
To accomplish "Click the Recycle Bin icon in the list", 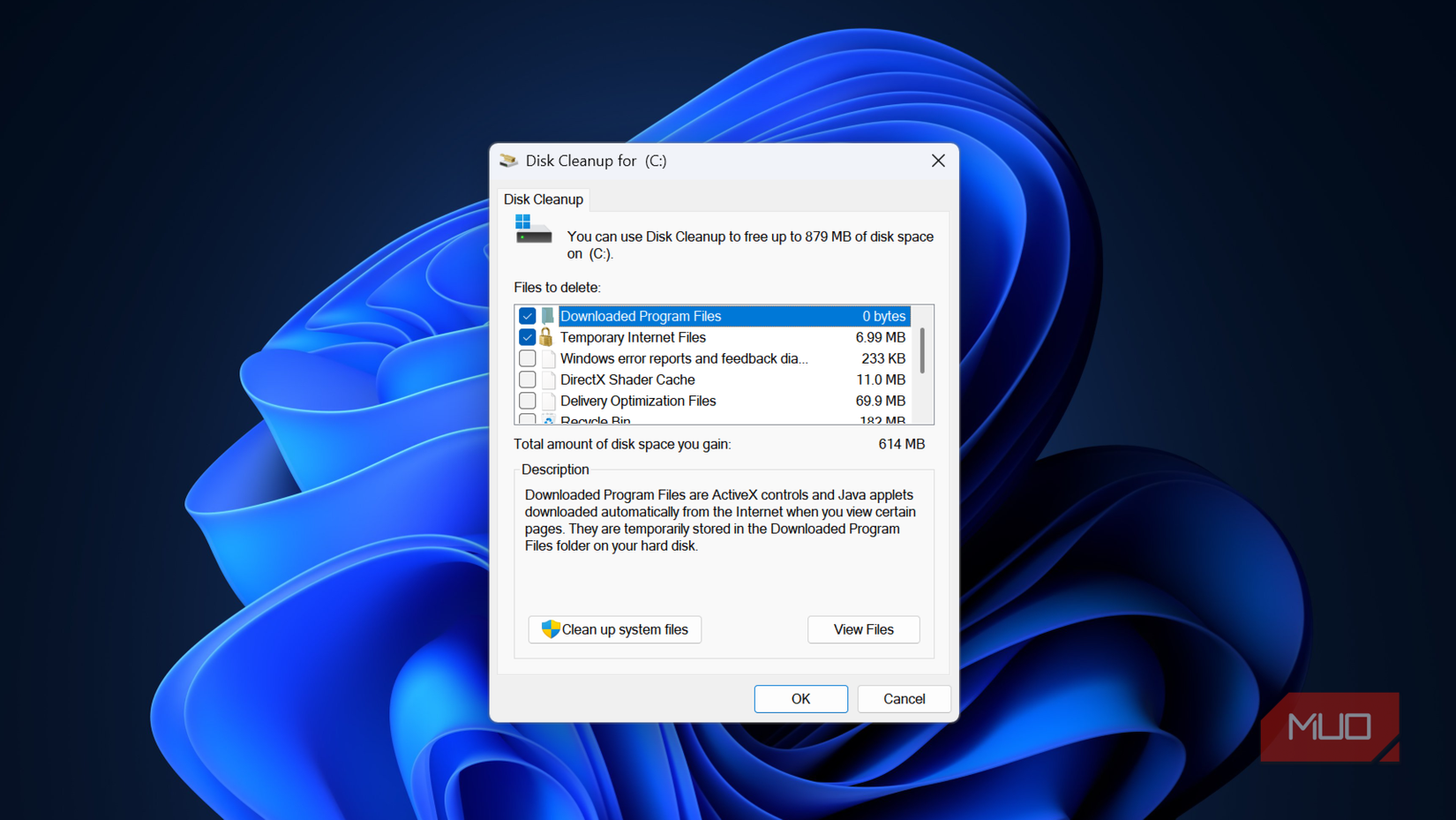I will (x=547, y=419).
